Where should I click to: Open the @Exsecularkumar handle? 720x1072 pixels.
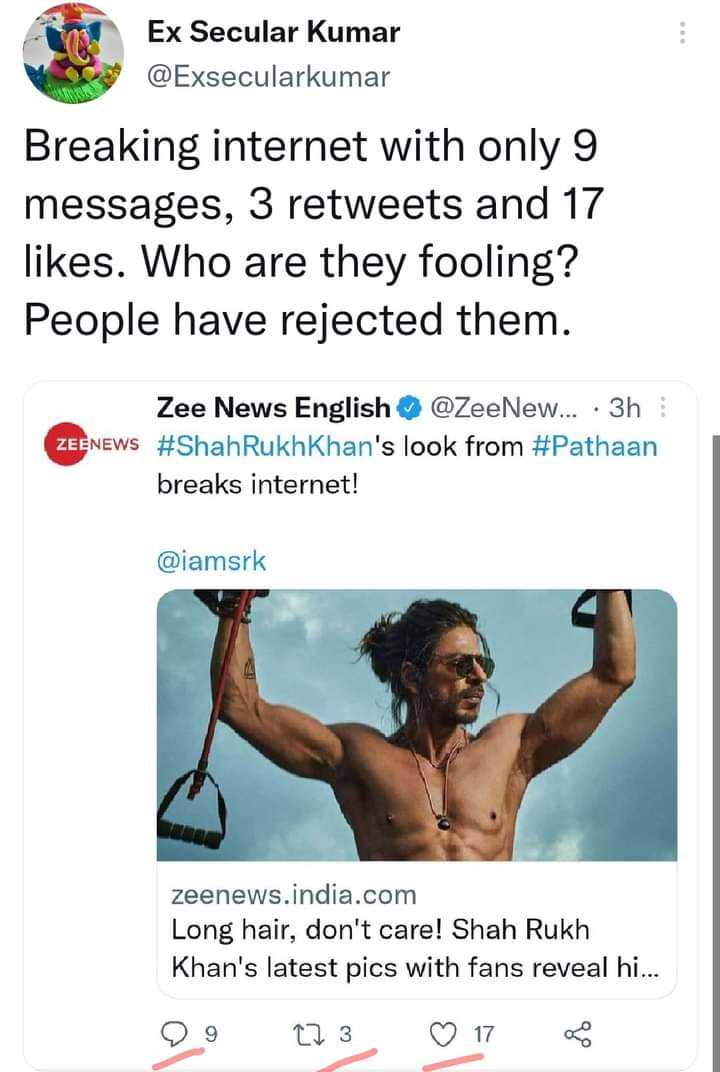[x=269, y=77]
